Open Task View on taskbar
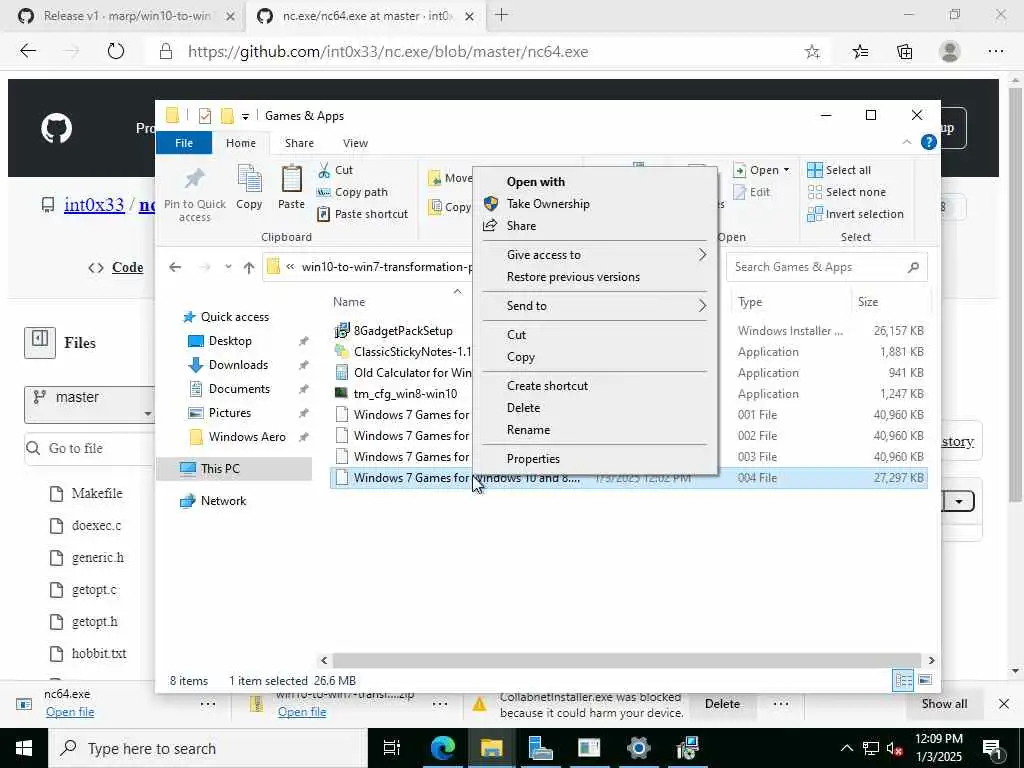The height and width of the screenshot is (768, 1024). pos(392,748)
